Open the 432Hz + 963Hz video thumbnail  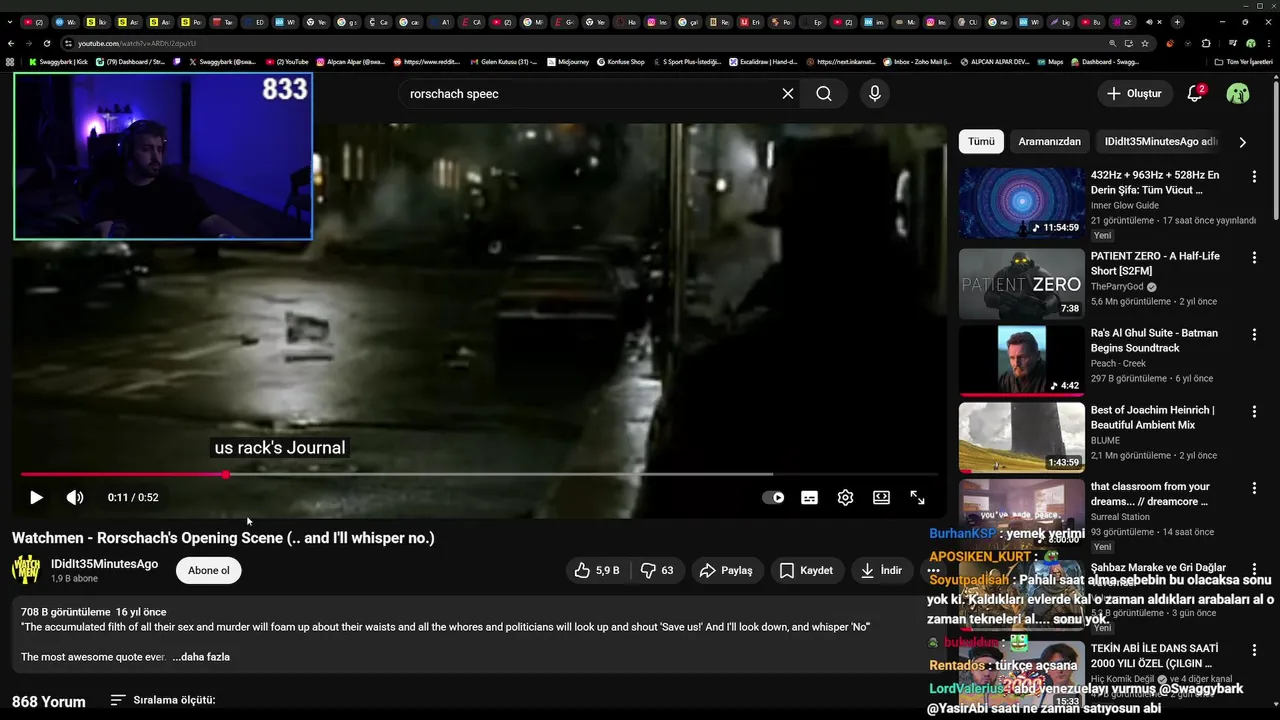1021,202
